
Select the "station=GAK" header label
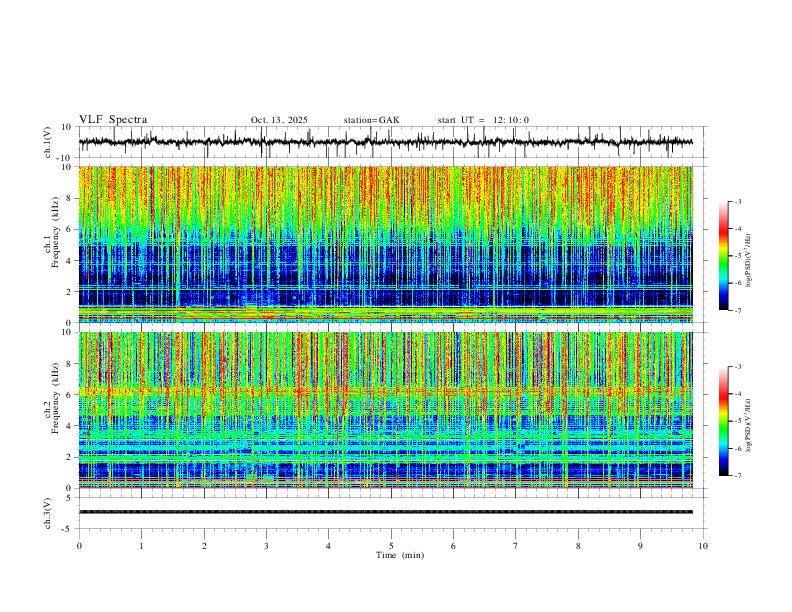[372, 120]
